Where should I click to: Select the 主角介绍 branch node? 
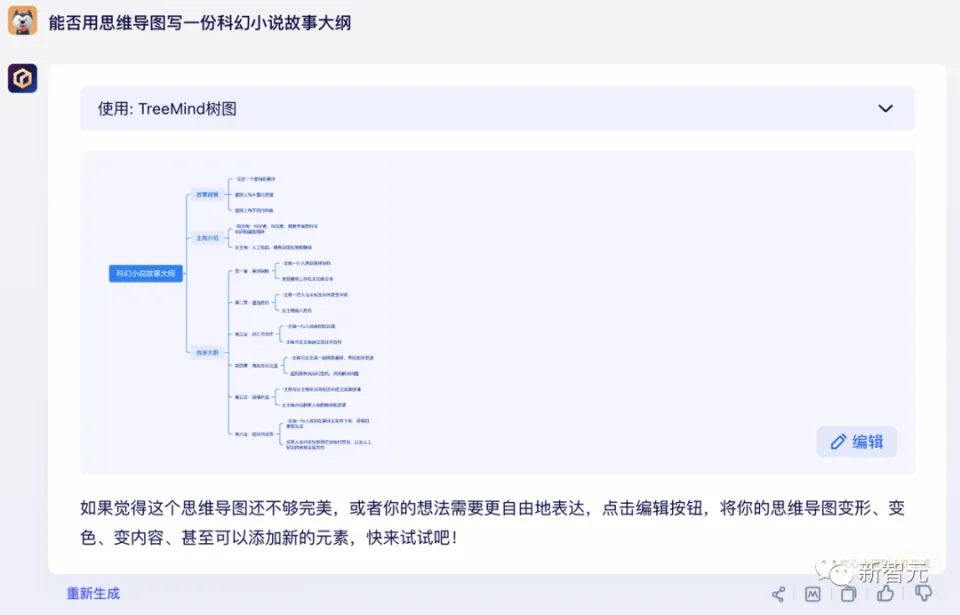[x=206, y=238]
